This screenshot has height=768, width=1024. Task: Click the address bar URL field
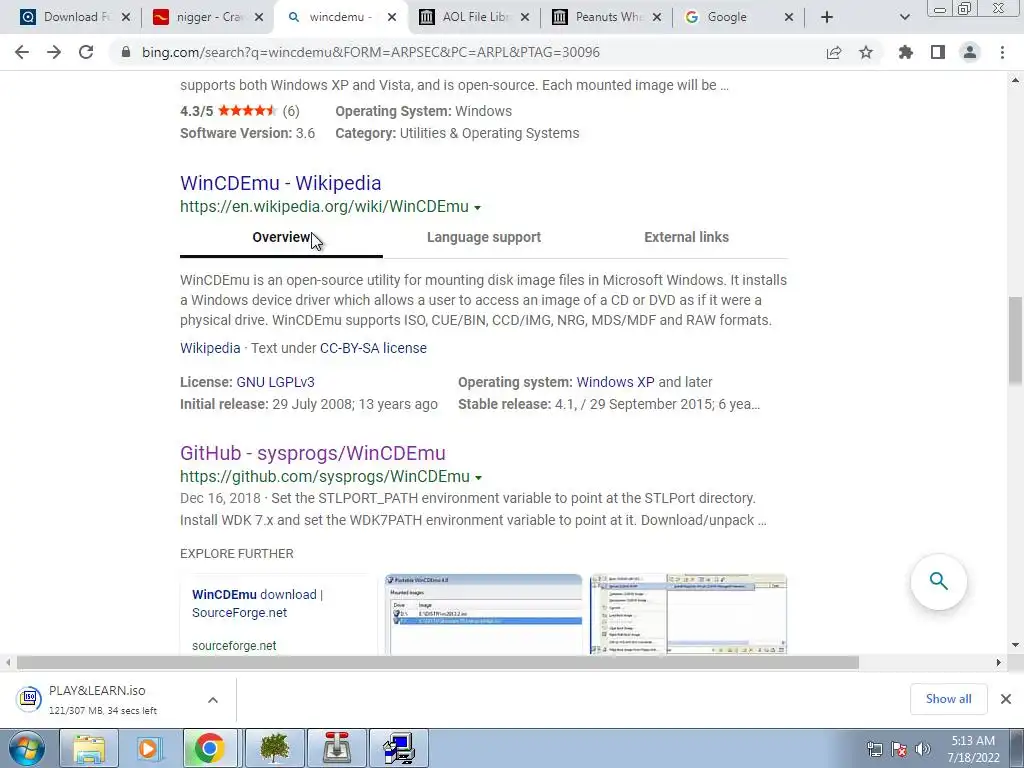coord(470,52)
